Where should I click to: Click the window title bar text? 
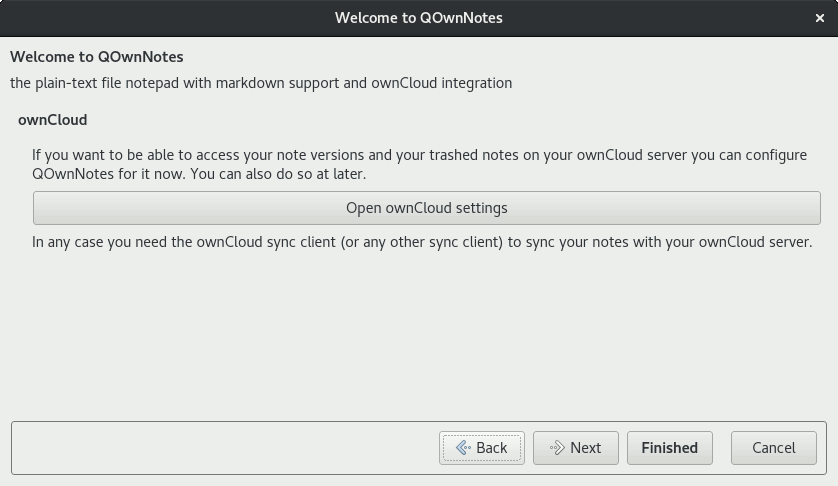418,18
